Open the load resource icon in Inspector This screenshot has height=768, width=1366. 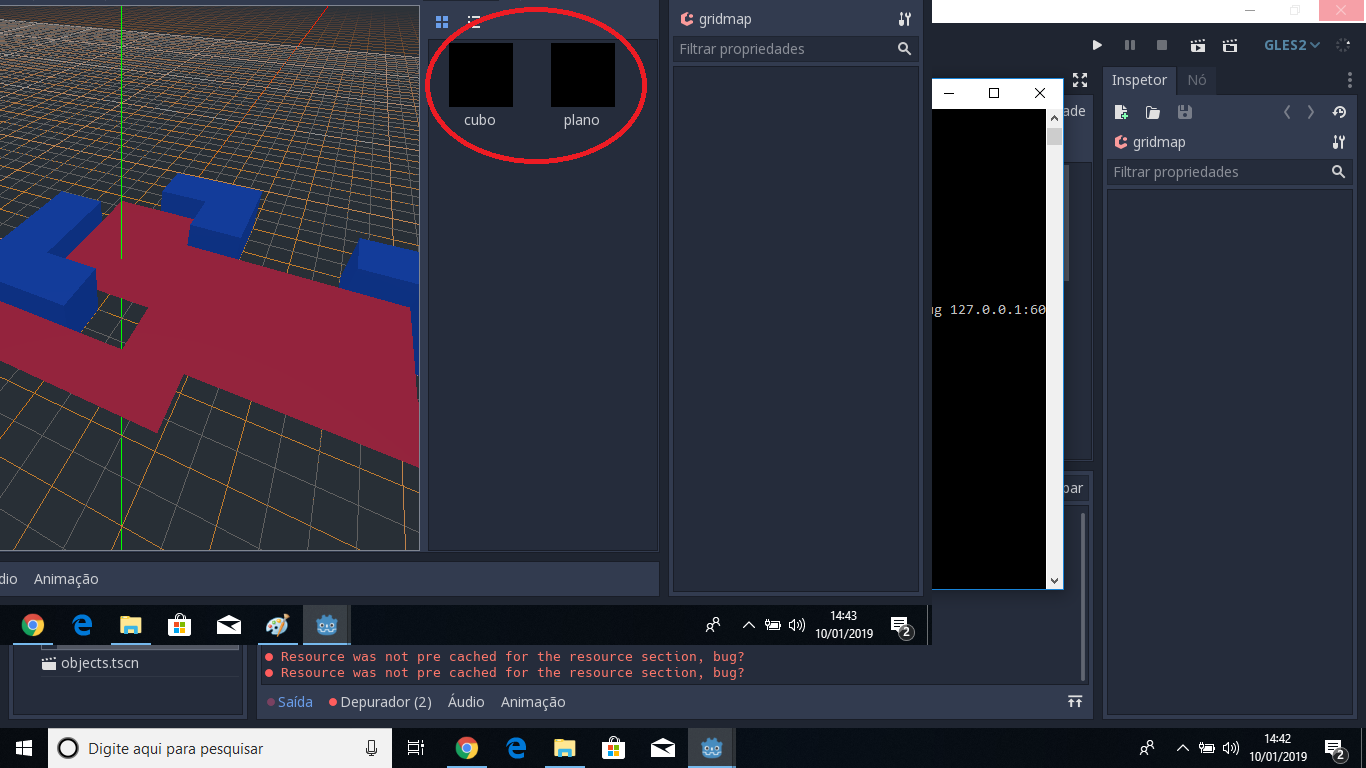[1152, 112]
